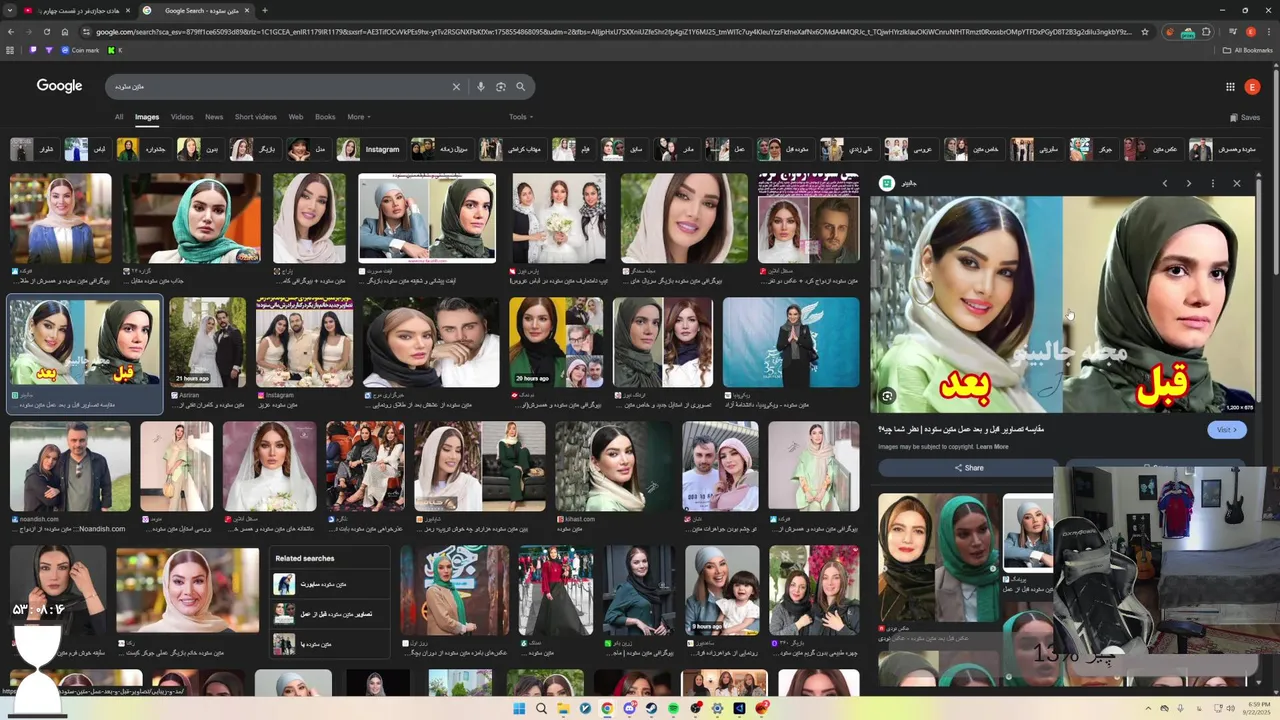Switch to the Web tab
The image size is (1280, 720).
pos(296,117)
